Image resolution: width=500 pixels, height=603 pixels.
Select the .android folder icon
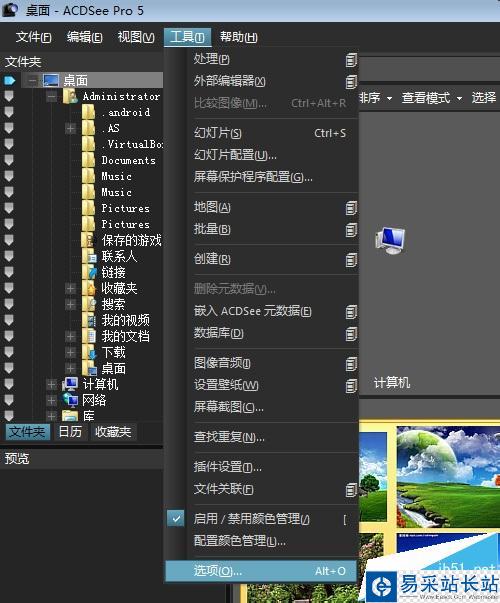click(89, 112)
